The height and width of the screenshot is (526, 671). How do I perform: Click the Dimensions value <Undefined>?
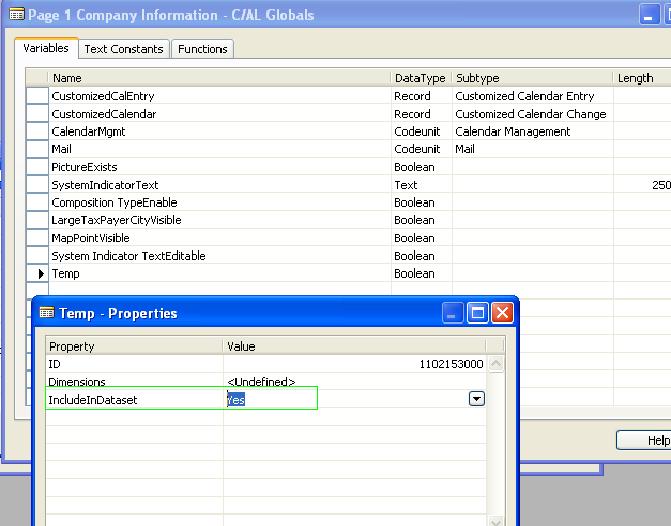click(x=261, y=381)
